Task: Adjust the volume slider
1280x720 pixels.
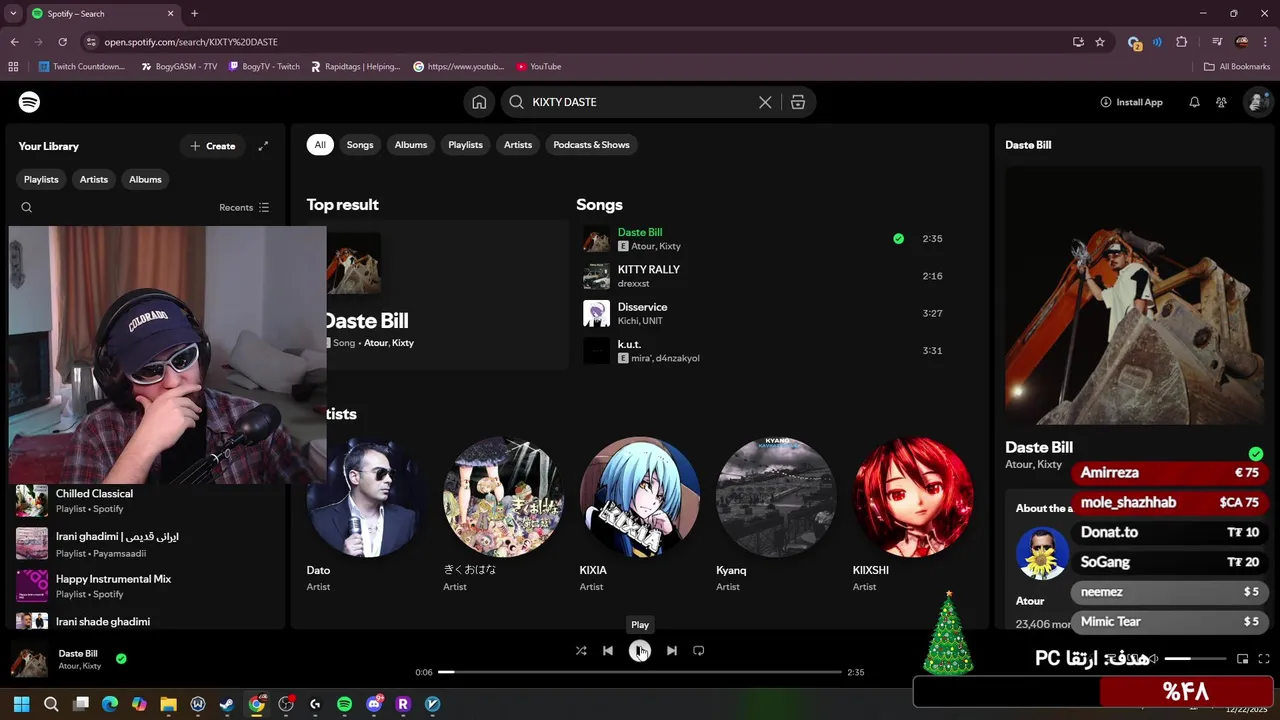Action: click(1196, 659)
